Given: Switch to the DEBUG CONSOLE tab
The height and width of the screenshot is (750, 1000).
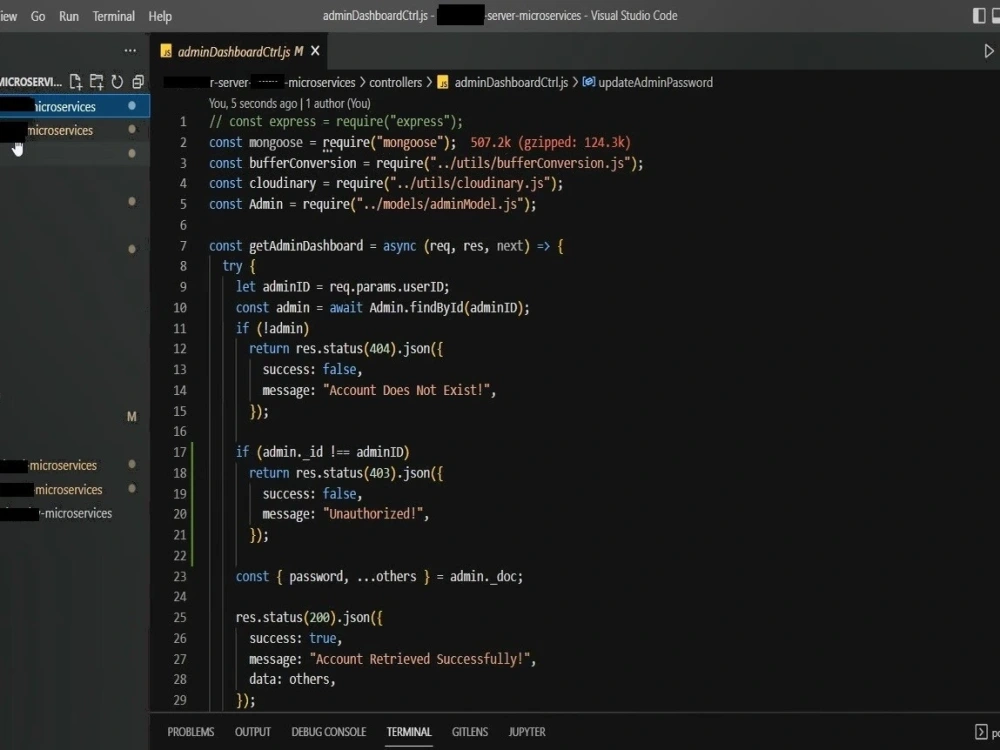Looking at the screenshot, I should tap(328, 732).
